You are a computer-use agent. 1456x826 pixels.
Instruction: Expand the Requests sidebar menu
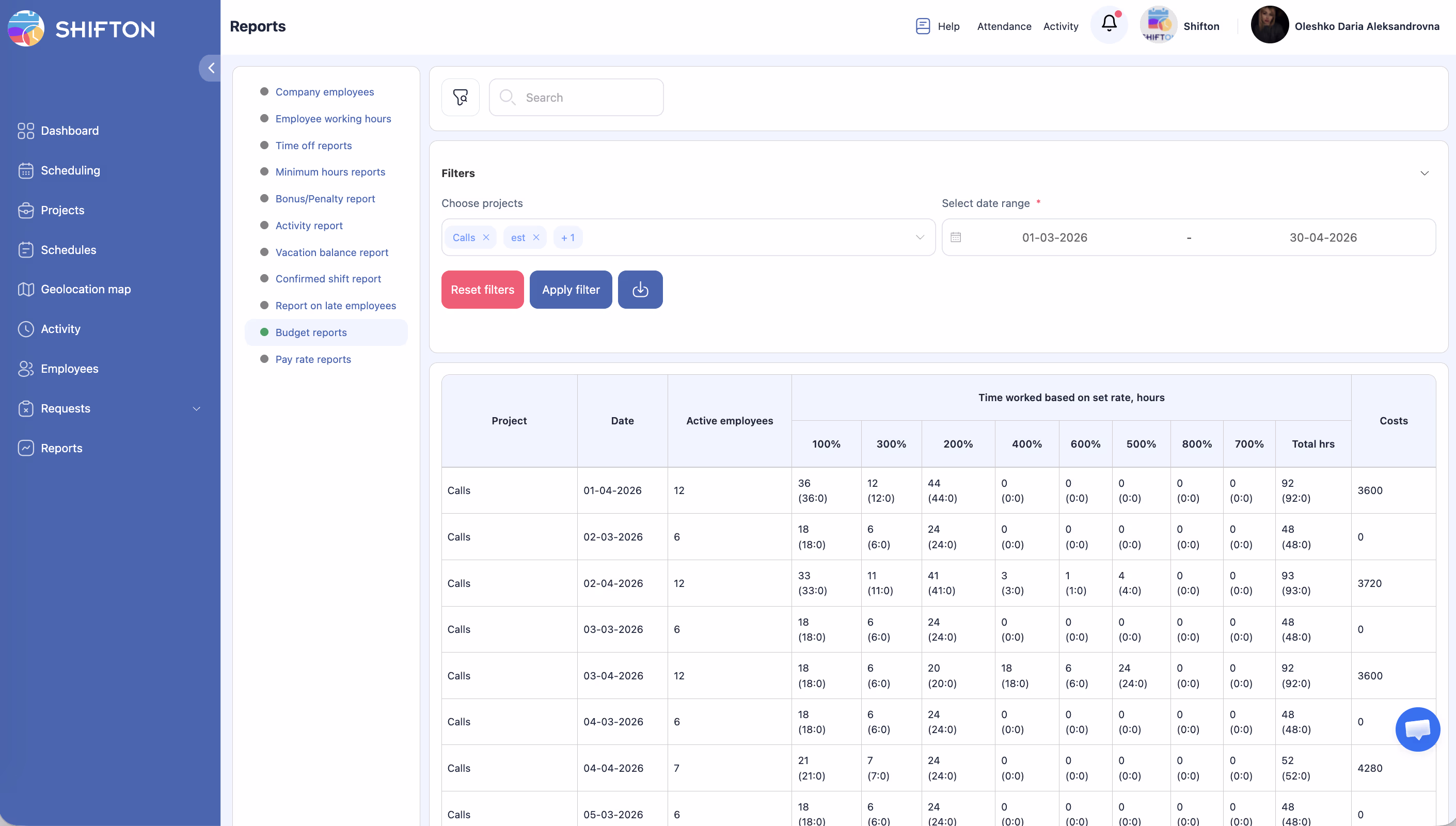196,408
